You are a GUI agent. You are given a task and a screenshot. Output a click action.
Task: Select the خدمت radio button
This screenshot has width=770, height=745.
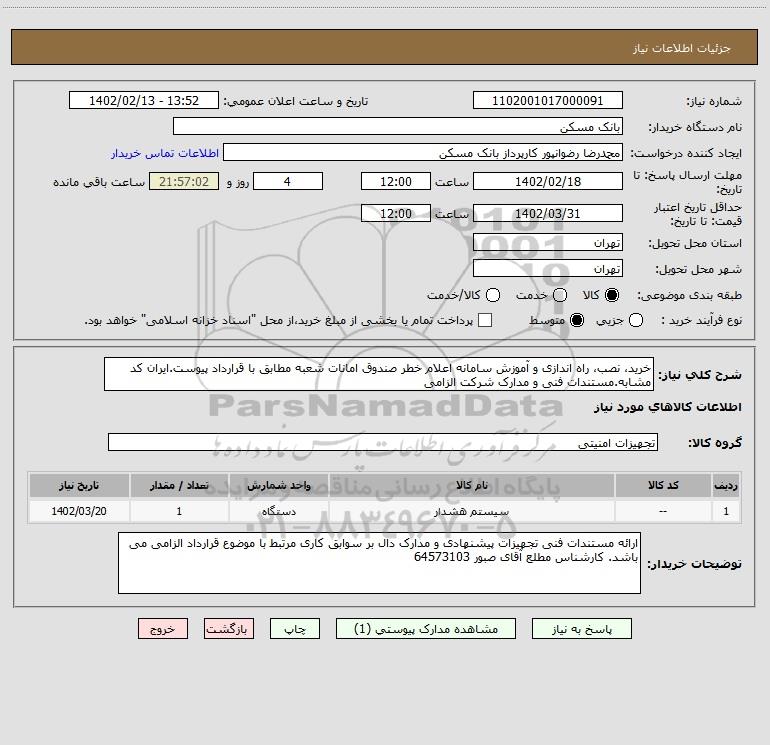pyautogui.click(x=560, y=295)
